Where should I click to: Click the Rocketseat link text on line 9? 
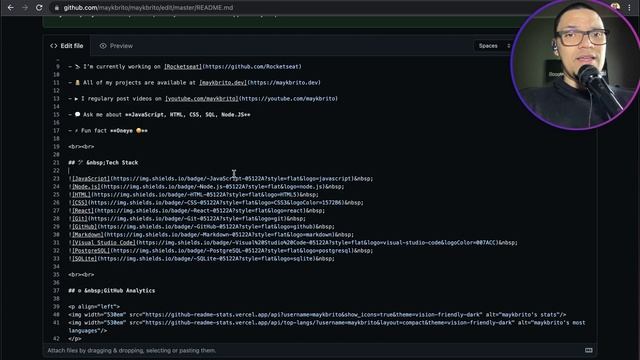pos(183,67)
